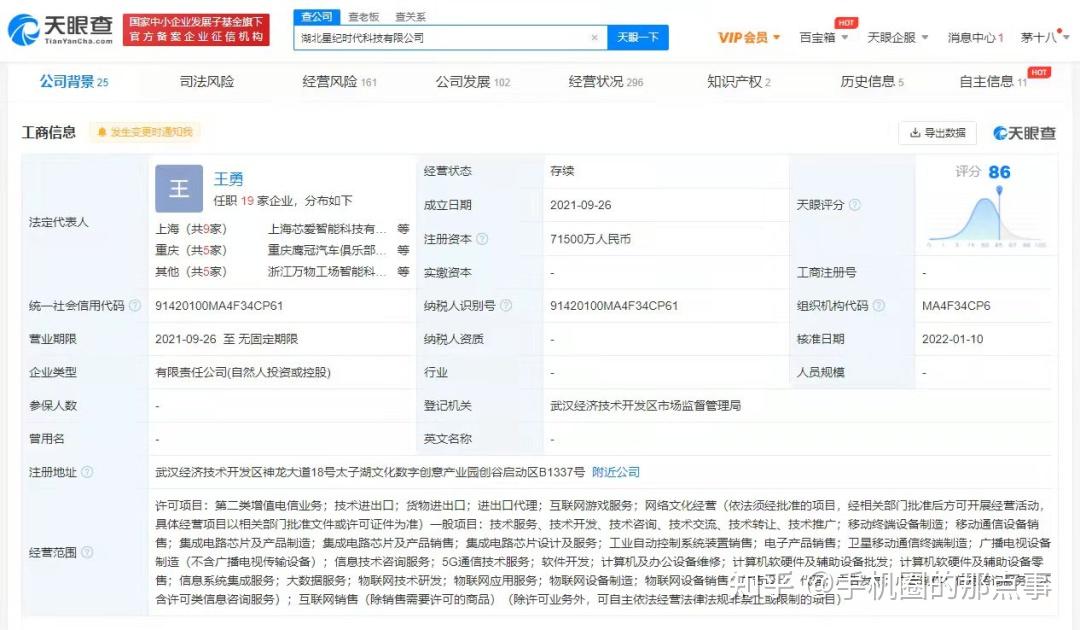Open the 公司背景 section tab
Viewport: 1080px width, 630px height.
74,82
